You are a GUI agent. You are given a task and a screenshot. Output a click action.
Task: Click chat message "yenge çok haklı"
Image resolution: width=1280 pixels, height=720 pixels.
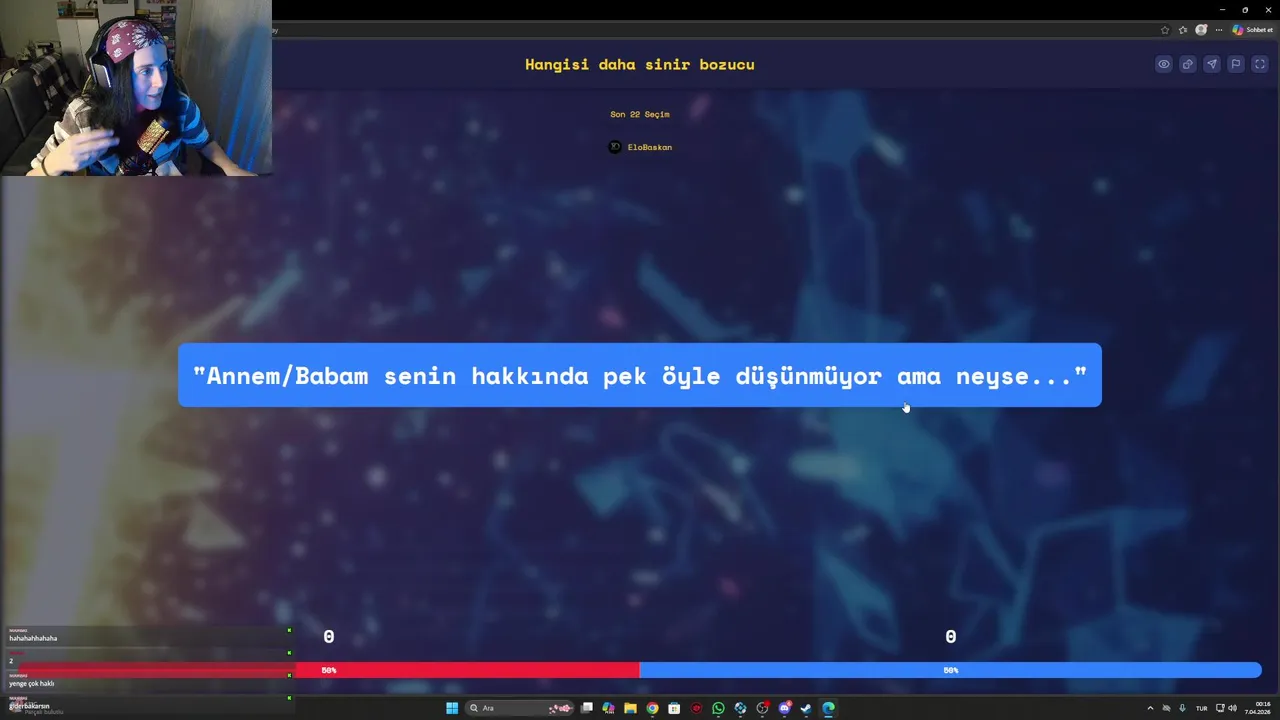point(31,684)
